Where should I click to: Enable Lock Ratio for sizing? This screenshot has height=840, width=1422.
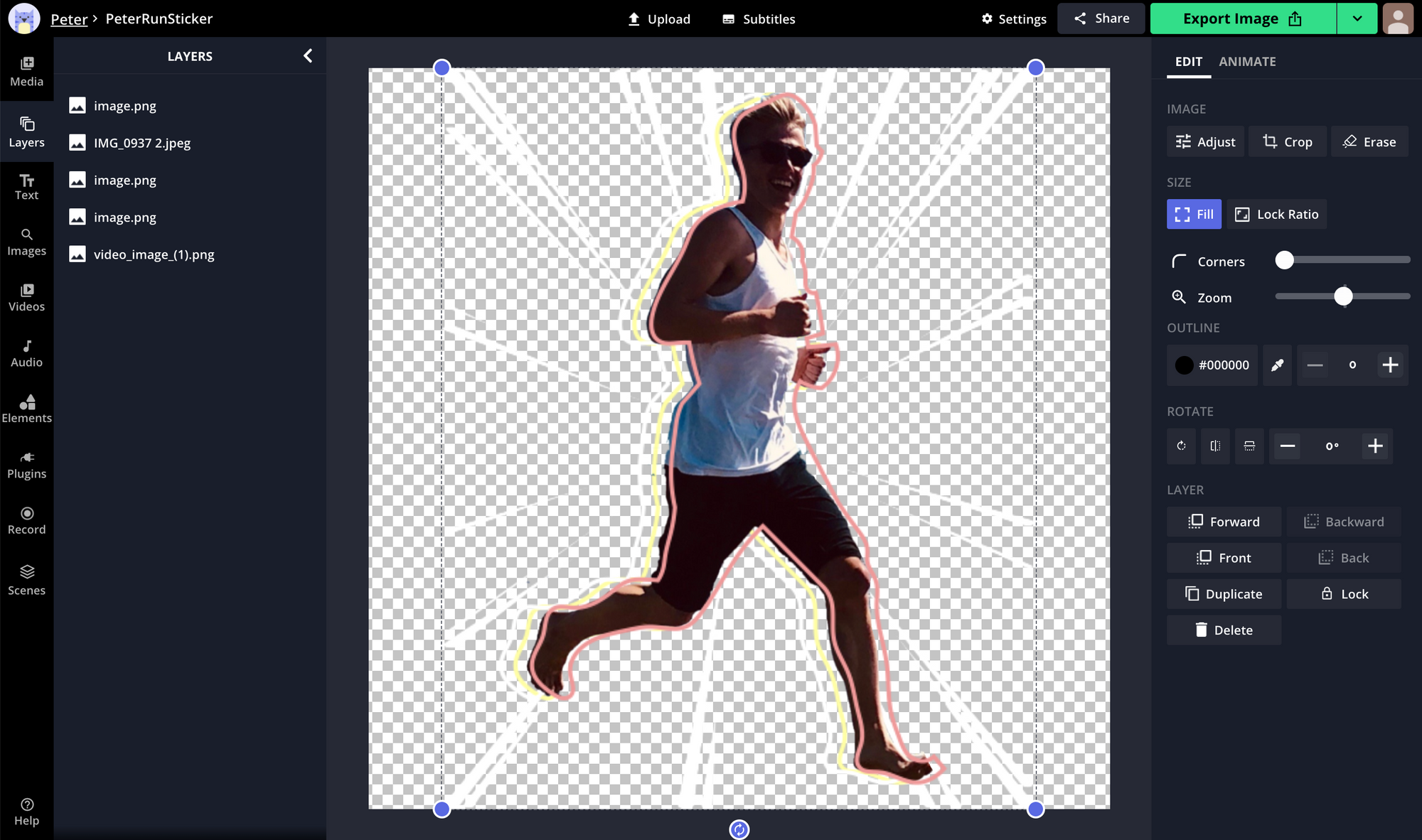click(x=1276, y=214)
